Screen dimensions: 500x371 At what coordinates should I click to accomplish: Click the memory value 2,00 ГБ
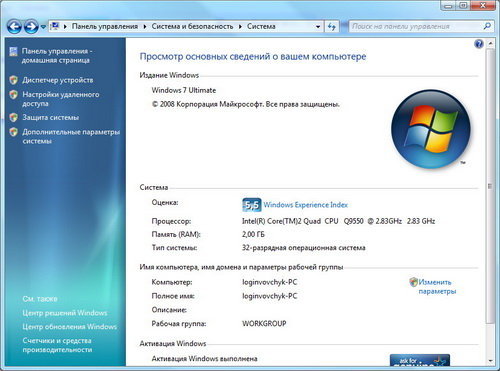[253, 234]
